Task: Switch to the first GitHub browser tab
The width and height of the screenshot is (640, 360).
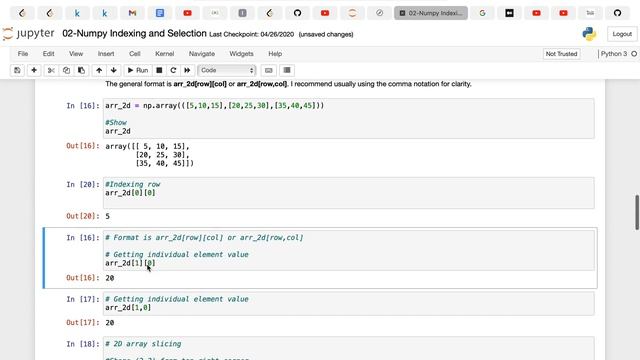Action: [298, 13]
